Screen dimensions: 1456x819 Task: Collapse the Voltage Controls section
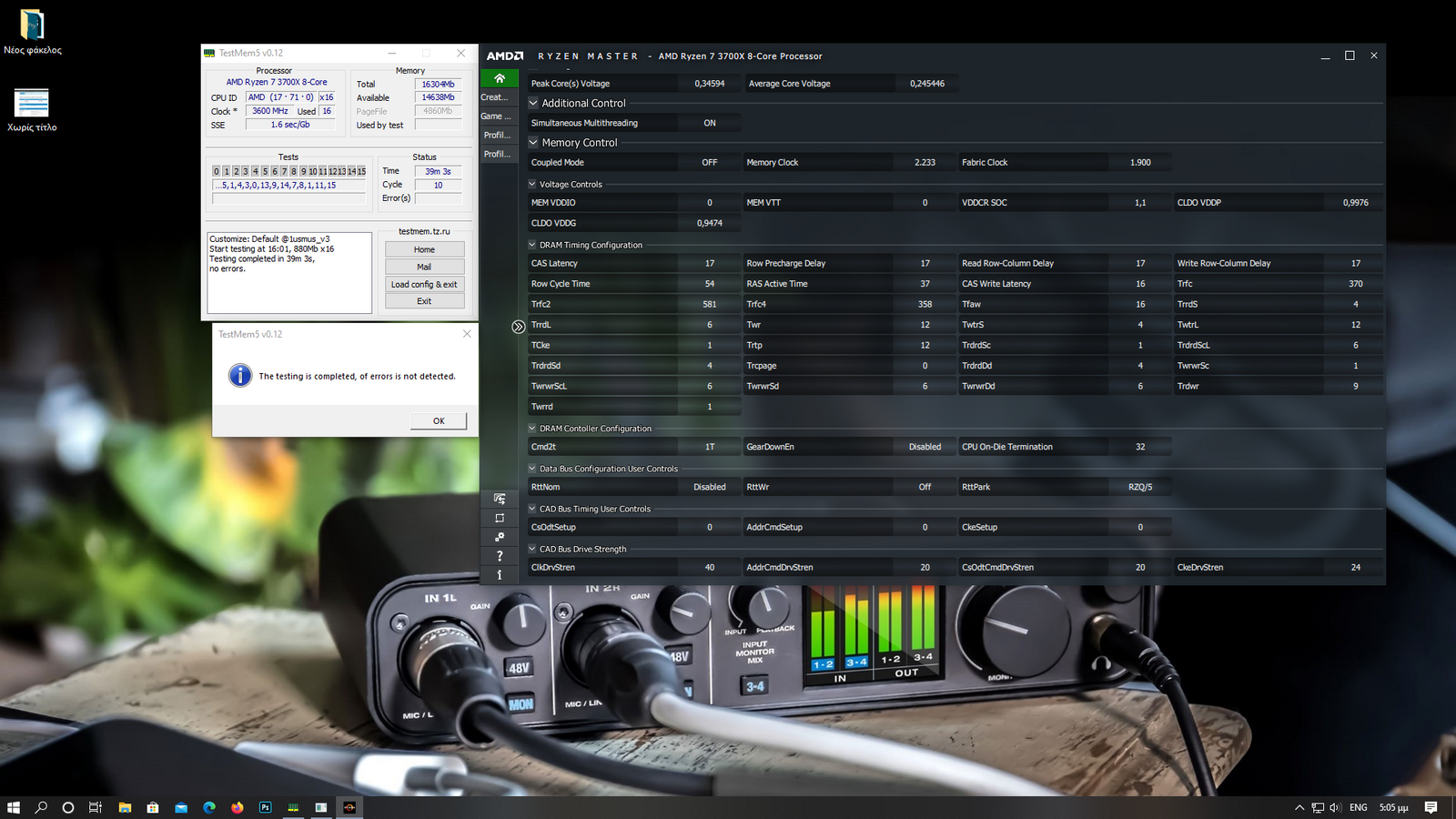[532, 184]
